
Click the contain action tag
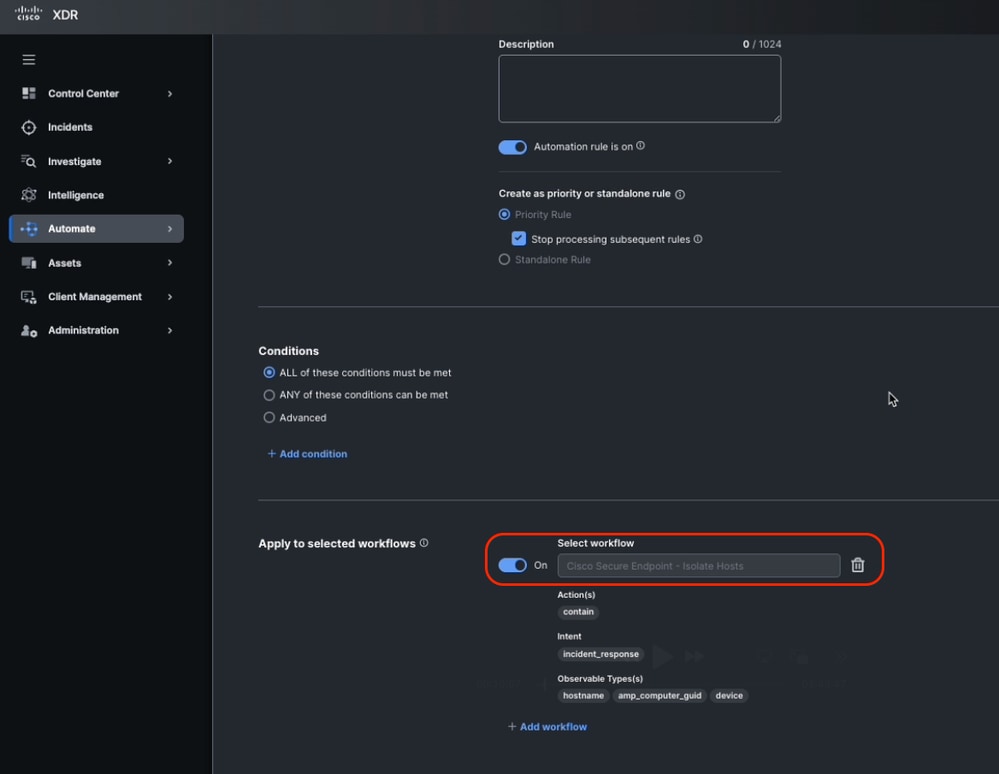click(x=578, y=612)
